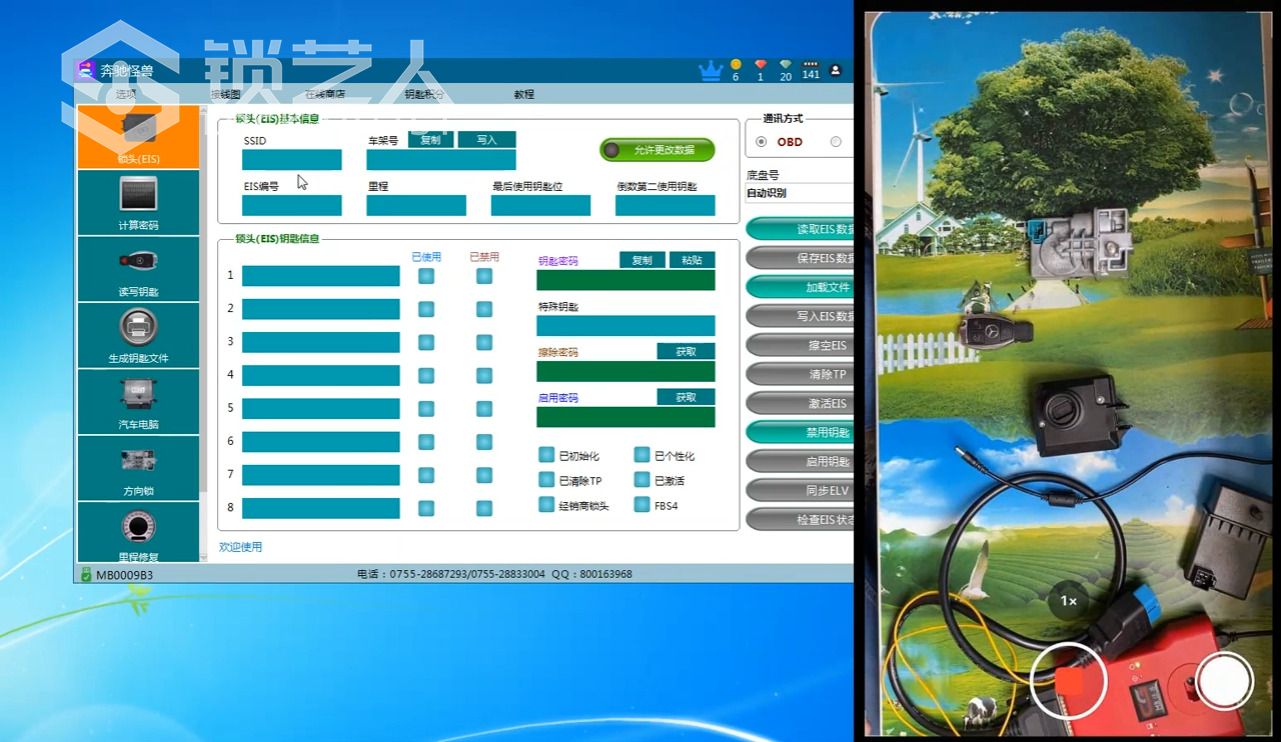Open the 钥匙积分 menu
This screenshot has width=1281, height=742.
pos(424,94)
